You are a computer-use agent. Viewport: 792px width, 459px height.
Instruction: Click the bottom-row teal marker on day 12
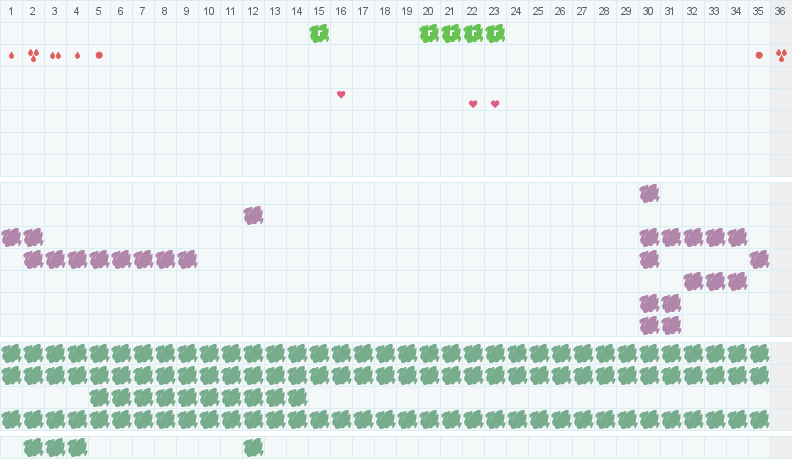tap(253, 447)
